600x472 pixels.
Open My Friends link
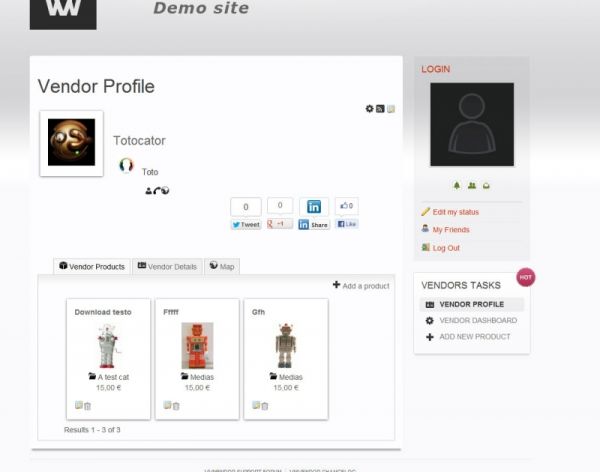451,230
